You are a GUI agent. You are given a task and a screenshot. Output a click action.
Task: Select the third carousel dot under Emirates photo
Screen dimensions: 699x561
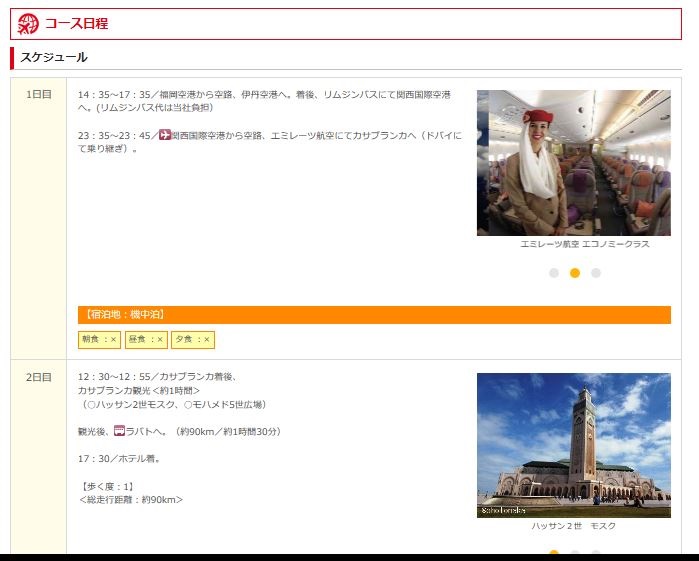[596, 273]
